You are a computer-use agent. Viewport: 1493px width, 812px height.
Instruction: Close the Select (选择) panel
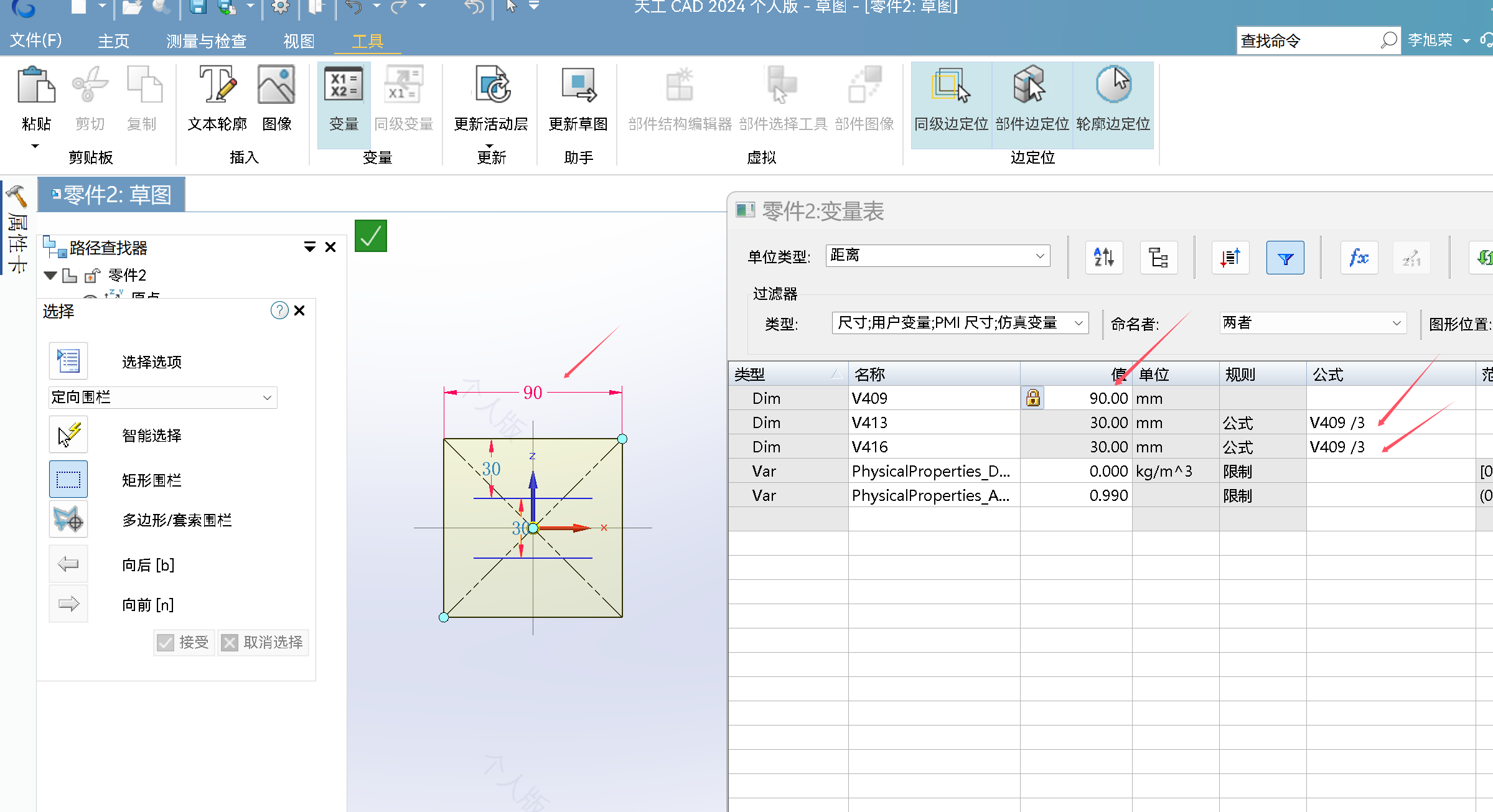click(x=300, y=310)
